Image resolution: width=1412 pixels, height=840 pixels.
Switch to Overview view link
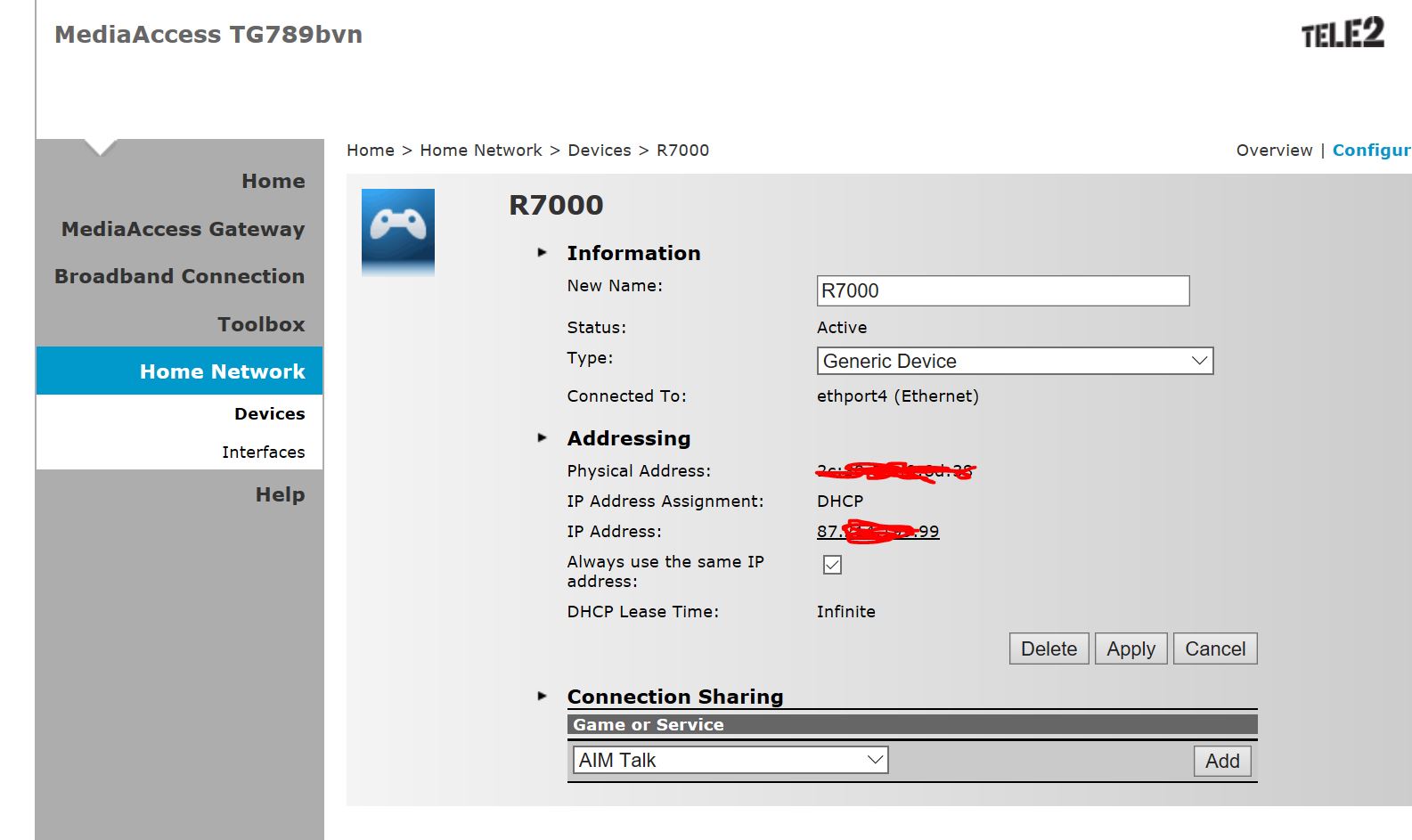pos(1274,151)
